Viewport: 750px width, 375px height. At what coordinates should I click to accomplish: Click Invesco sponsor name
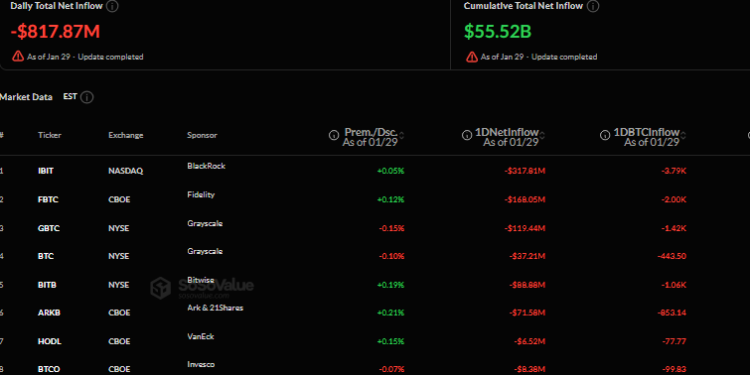201,364
